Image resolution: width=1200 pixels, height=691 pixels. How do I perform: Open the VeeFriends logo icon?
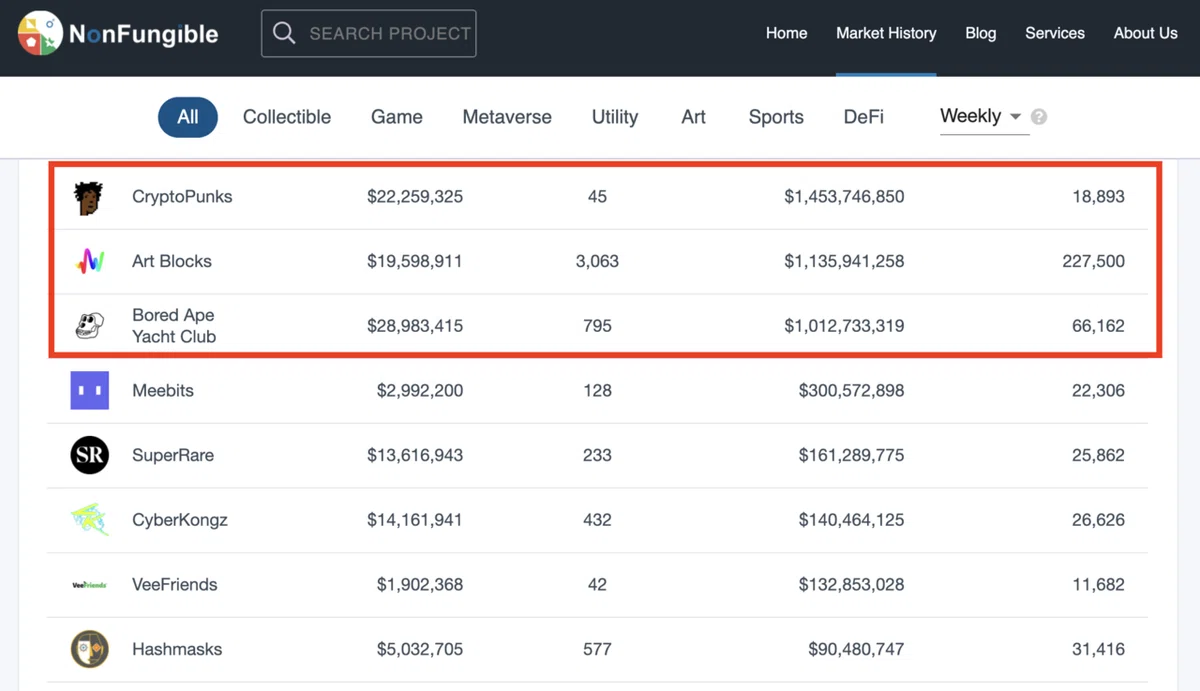[89, 584]
